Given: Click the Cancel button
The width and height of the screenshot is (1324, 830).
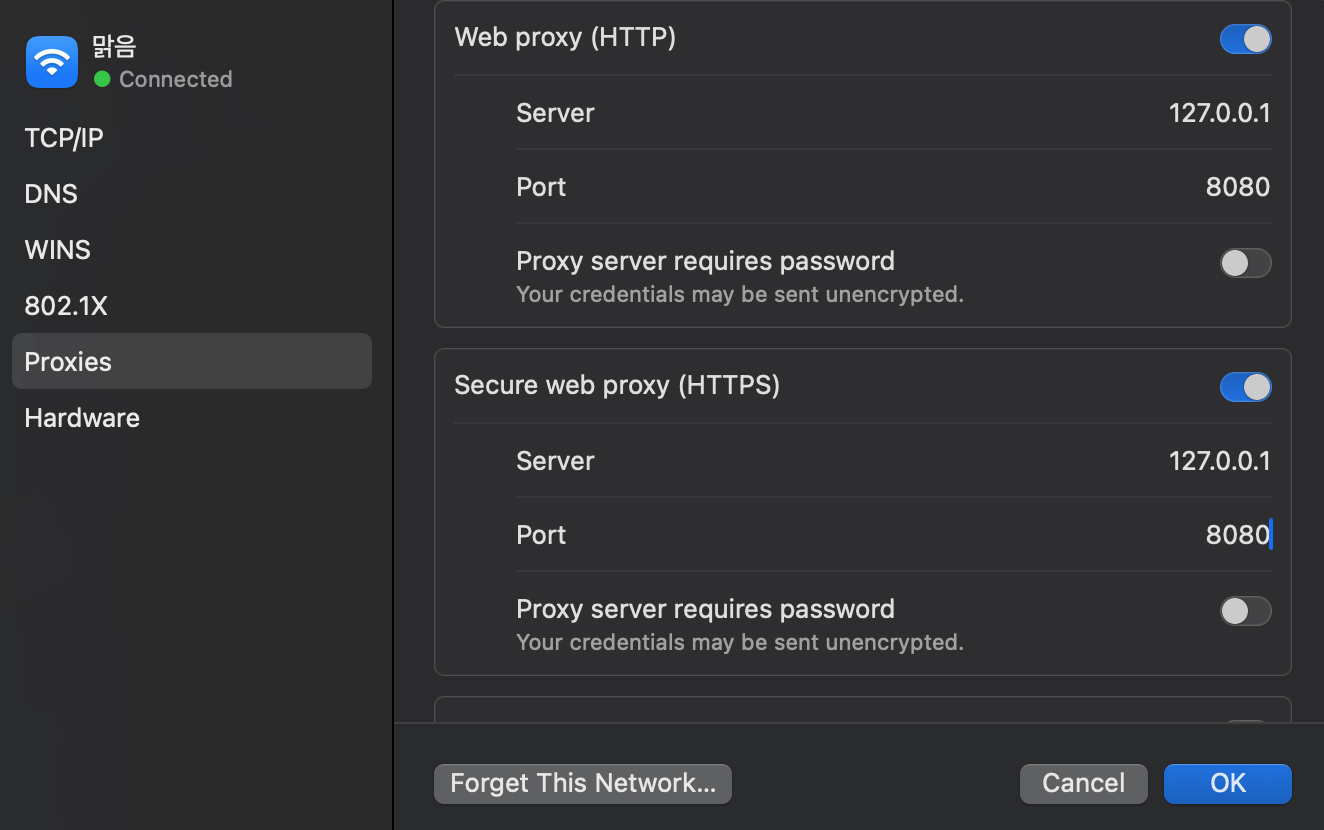Looking at the screenshot, I should click(x=1083, y=784).
